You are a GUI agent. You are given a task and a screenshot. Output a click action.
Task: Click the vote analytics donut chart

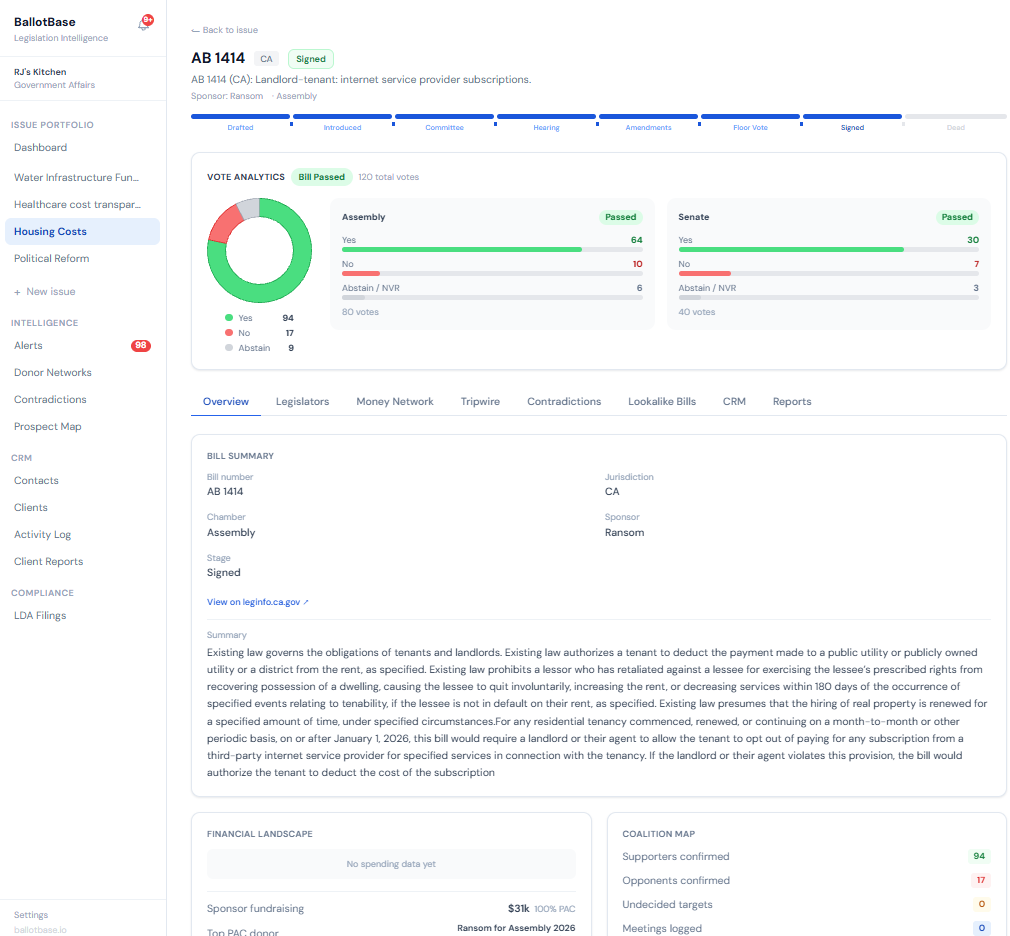click(x=260, y=251)
